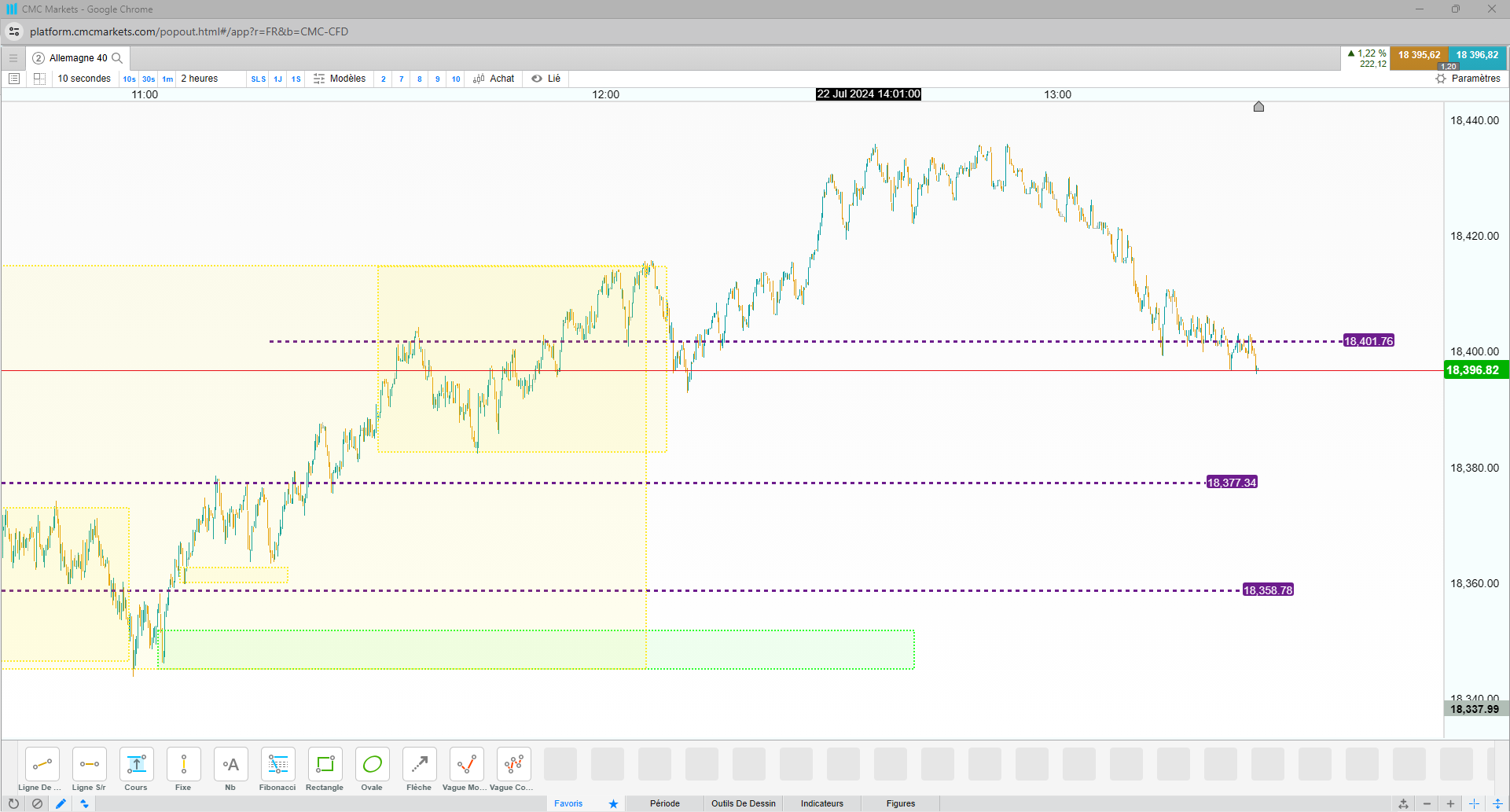Switch to the Outils De Dessin tab
1510x812 pixels.
(x=744, y=803)
